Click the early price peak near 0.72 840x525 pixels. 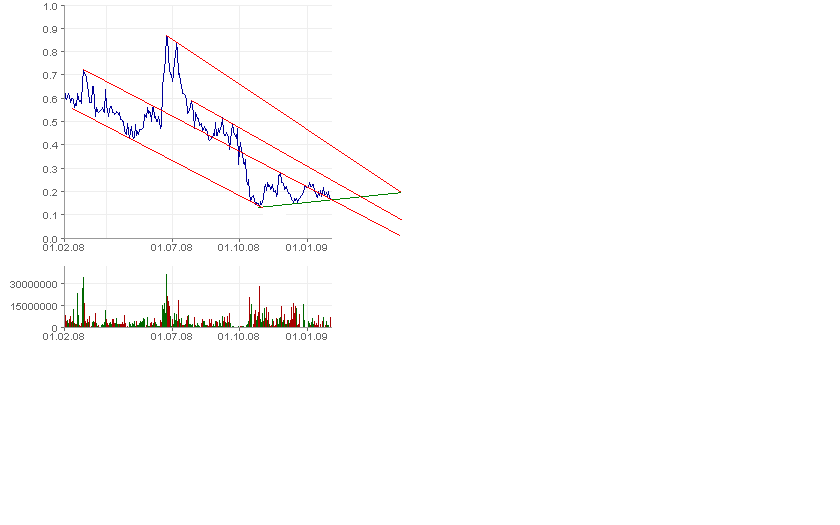point(84,70)
